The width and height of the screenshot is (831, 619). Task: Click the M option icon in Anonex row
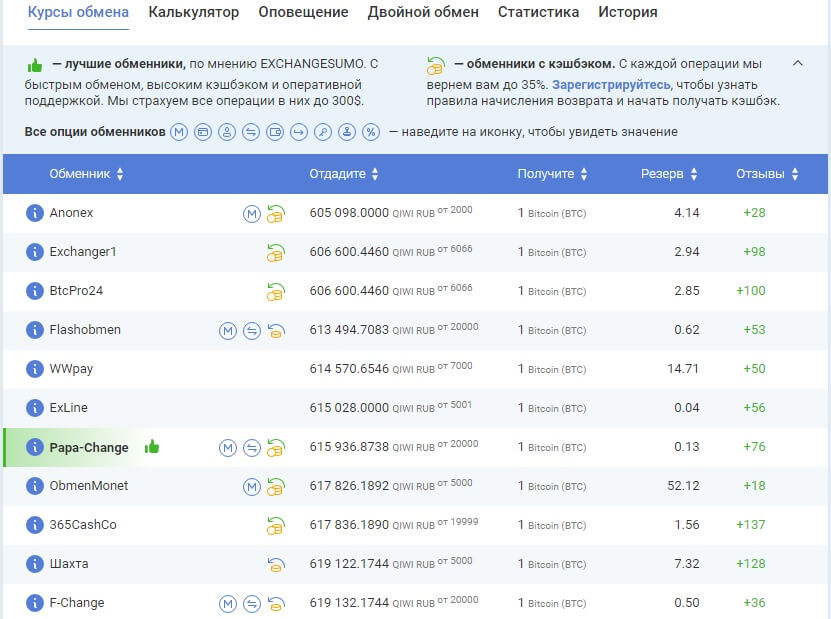click(252, 214)
